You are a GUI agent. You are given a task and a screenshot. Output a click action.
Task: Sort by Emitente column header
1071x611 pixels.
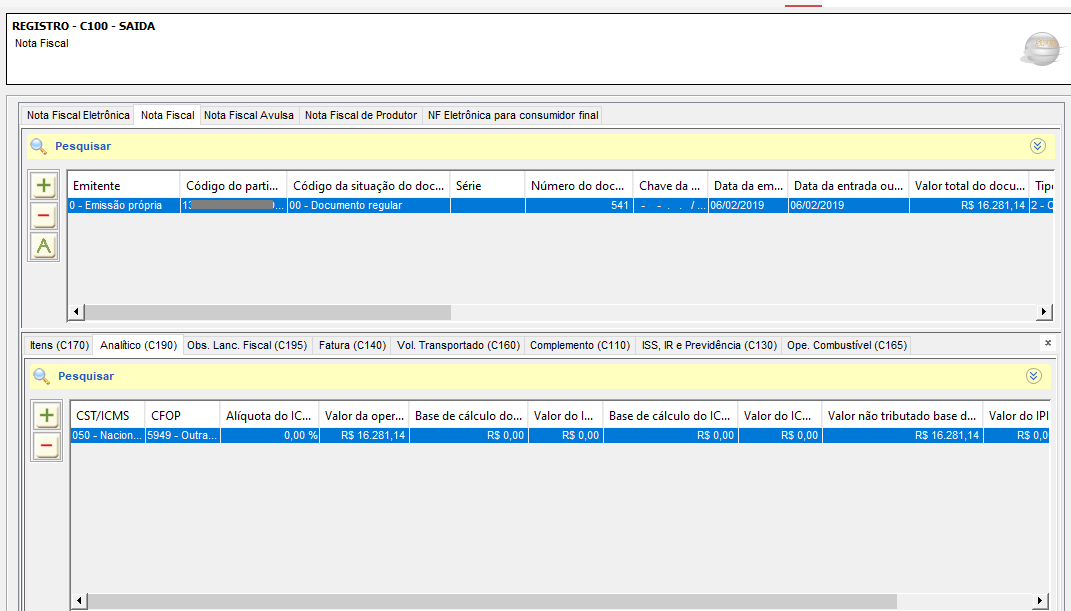point(123,186)
